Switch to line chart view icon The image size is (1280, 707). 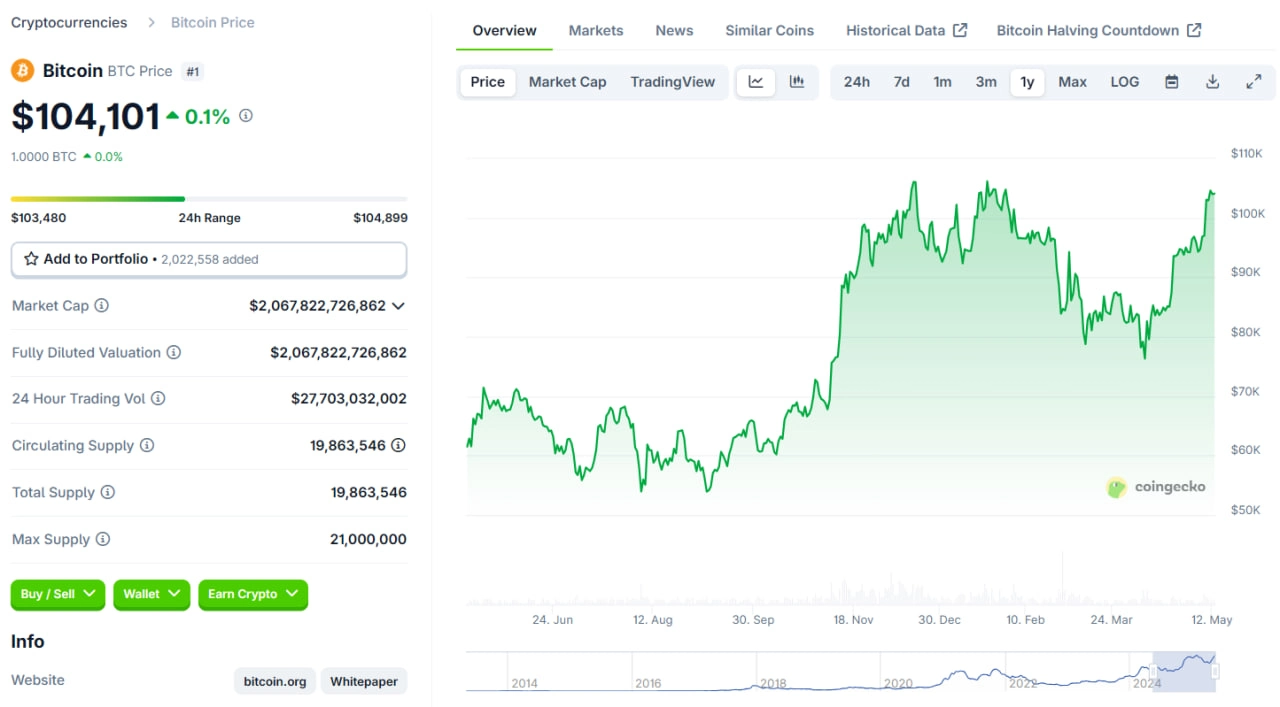[756, 82]
